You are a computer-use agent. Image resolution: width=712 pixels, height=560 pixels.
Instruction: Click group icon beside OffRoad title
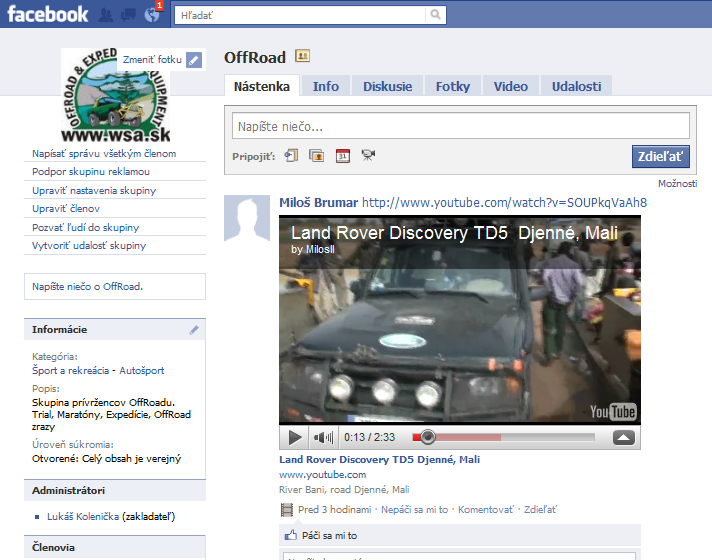pyautogui.click(x=302, y=56)
